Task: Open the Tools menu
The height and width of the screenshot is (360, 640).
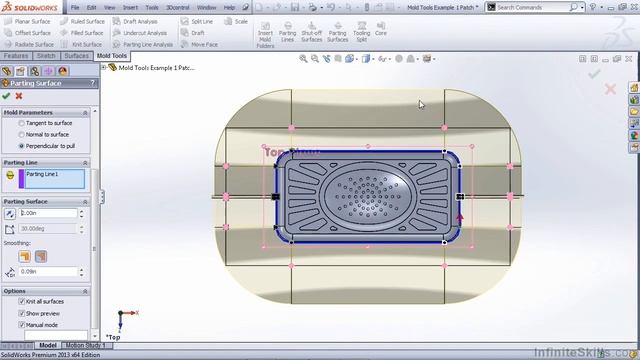Action: pos(151,7)
